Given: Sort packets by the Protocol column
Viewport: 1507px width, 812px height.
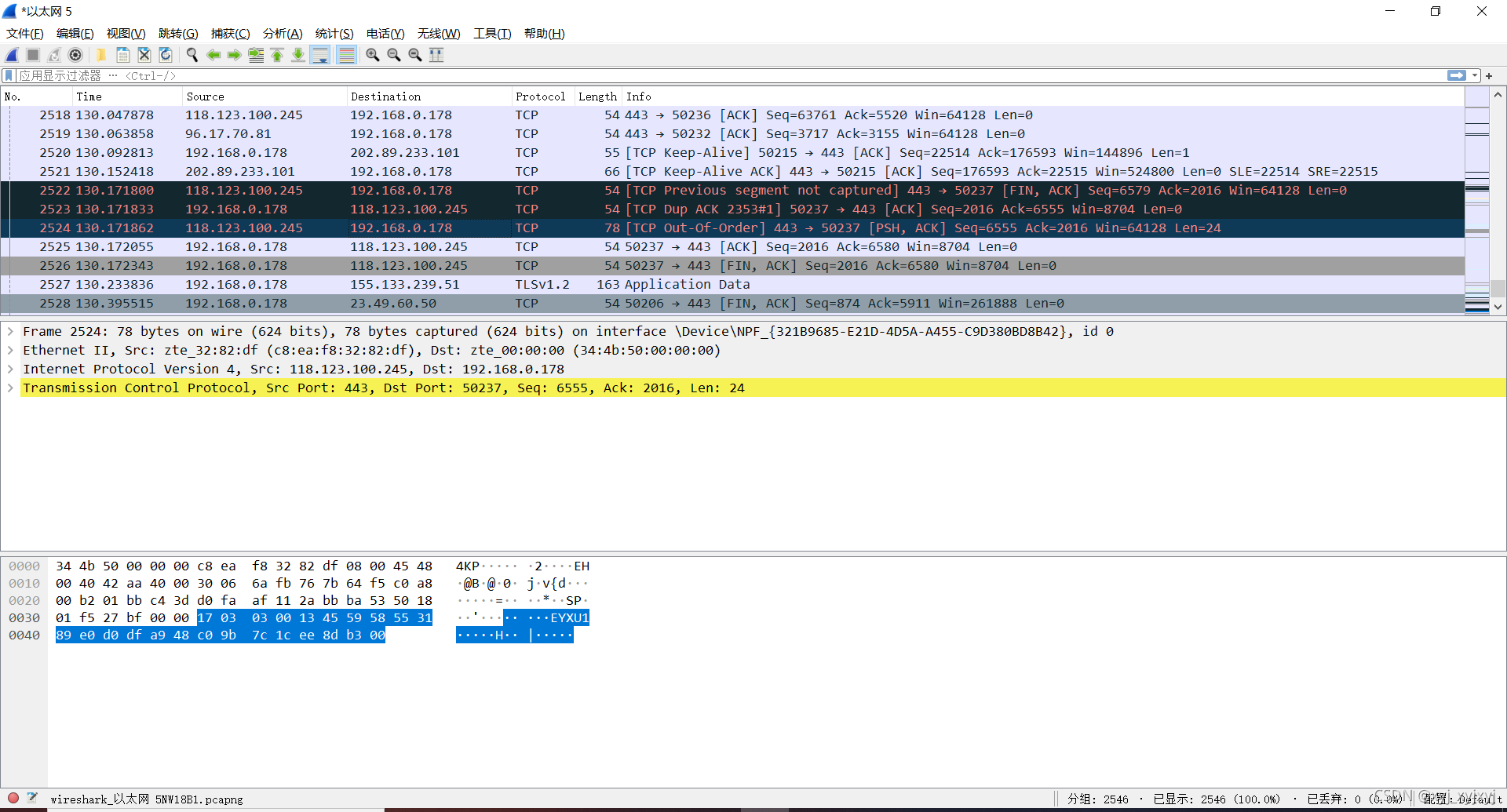Looking at the screenshot, I should click(543, 96).
